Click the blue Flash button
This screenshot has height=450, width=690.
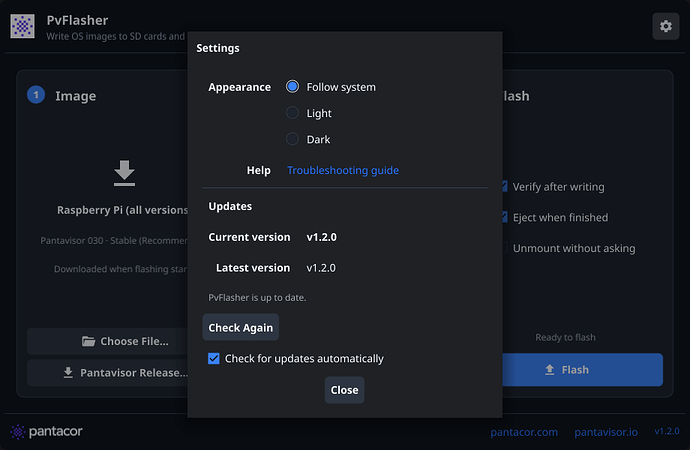click(x=583, y=370)
